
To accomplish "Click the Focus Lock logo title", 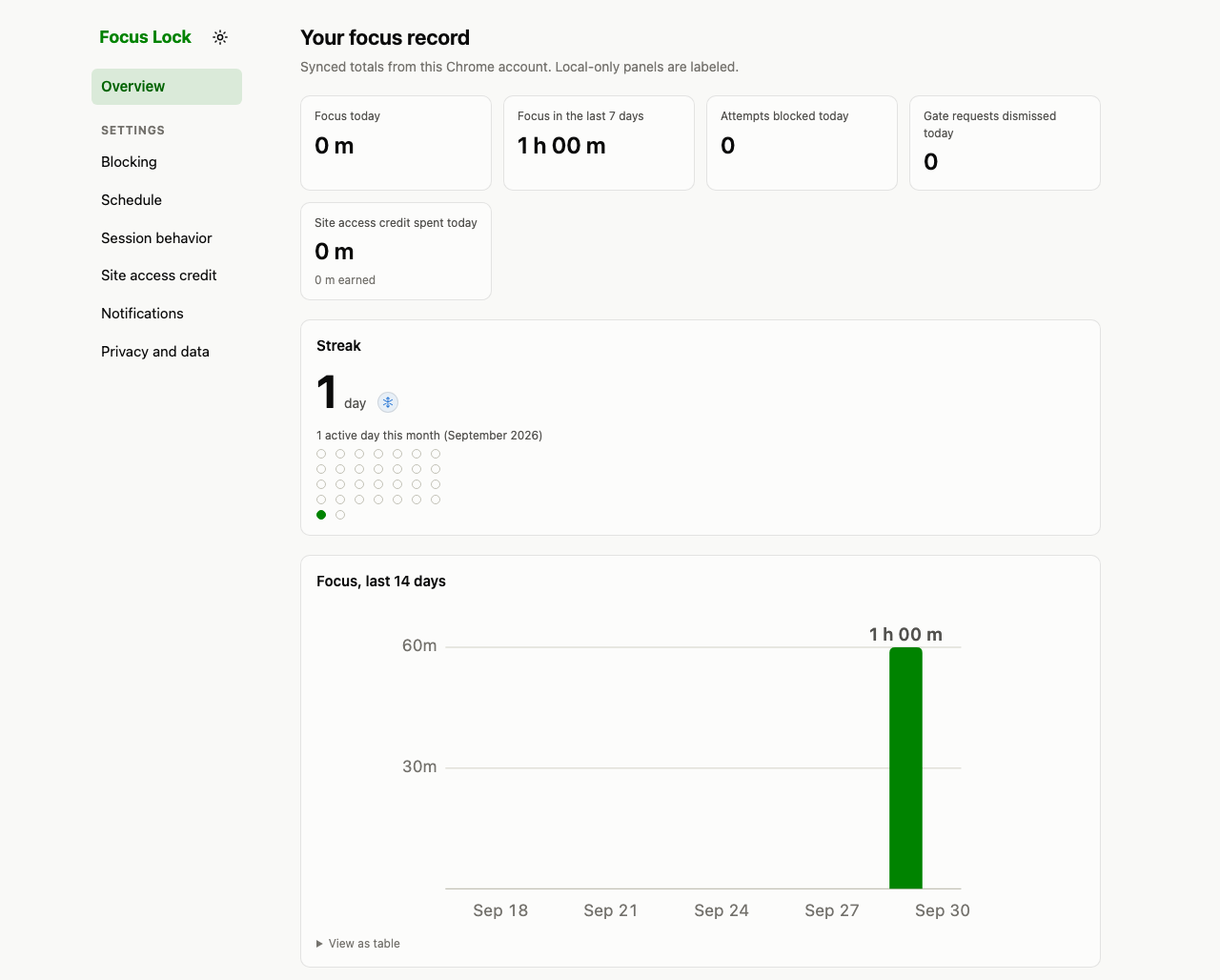I will (145, 37).
